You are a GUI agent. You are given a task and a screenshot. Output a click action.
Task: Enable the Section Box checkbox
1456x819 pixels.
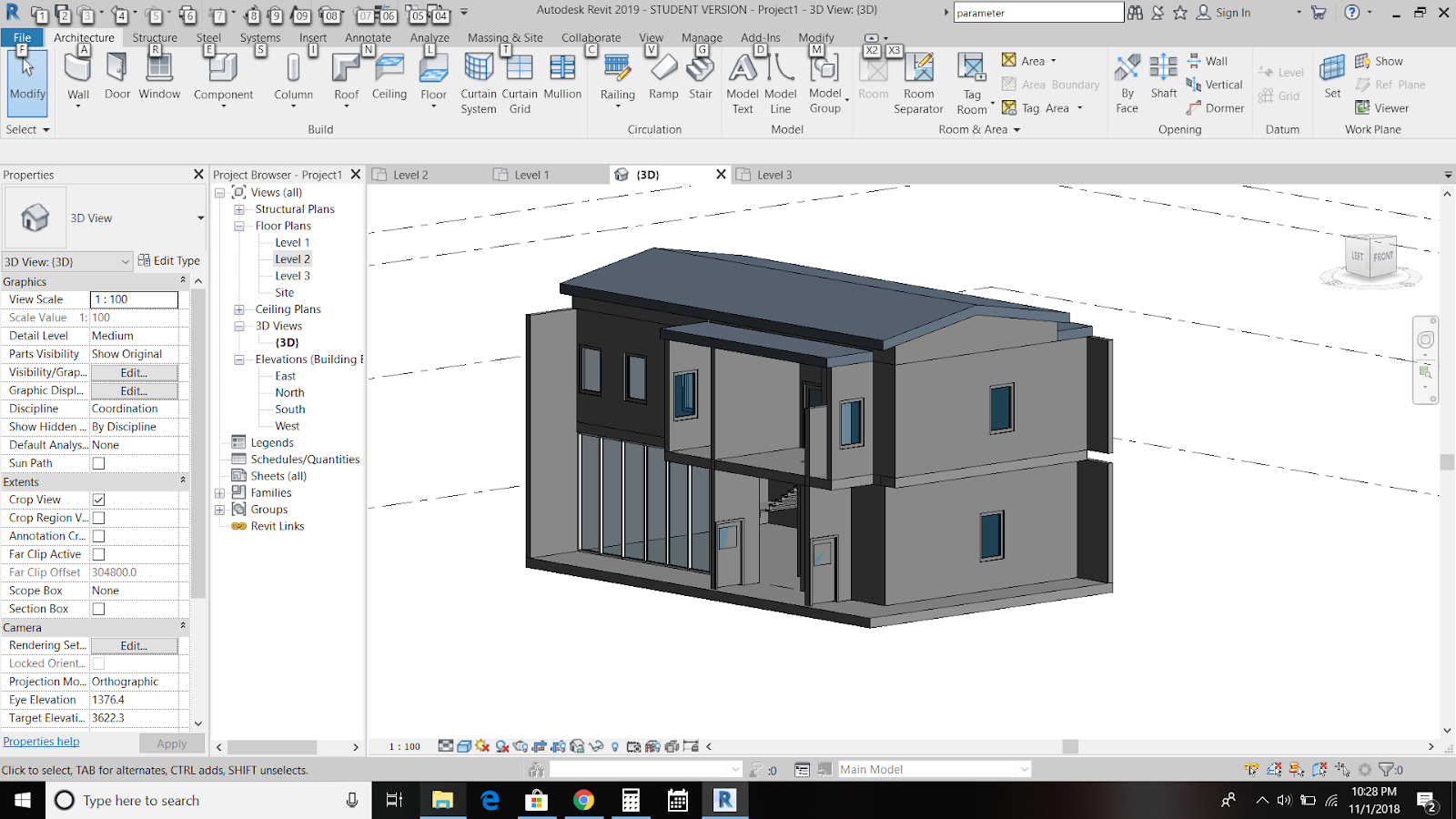pyautogui.click(x=98, y=609)
